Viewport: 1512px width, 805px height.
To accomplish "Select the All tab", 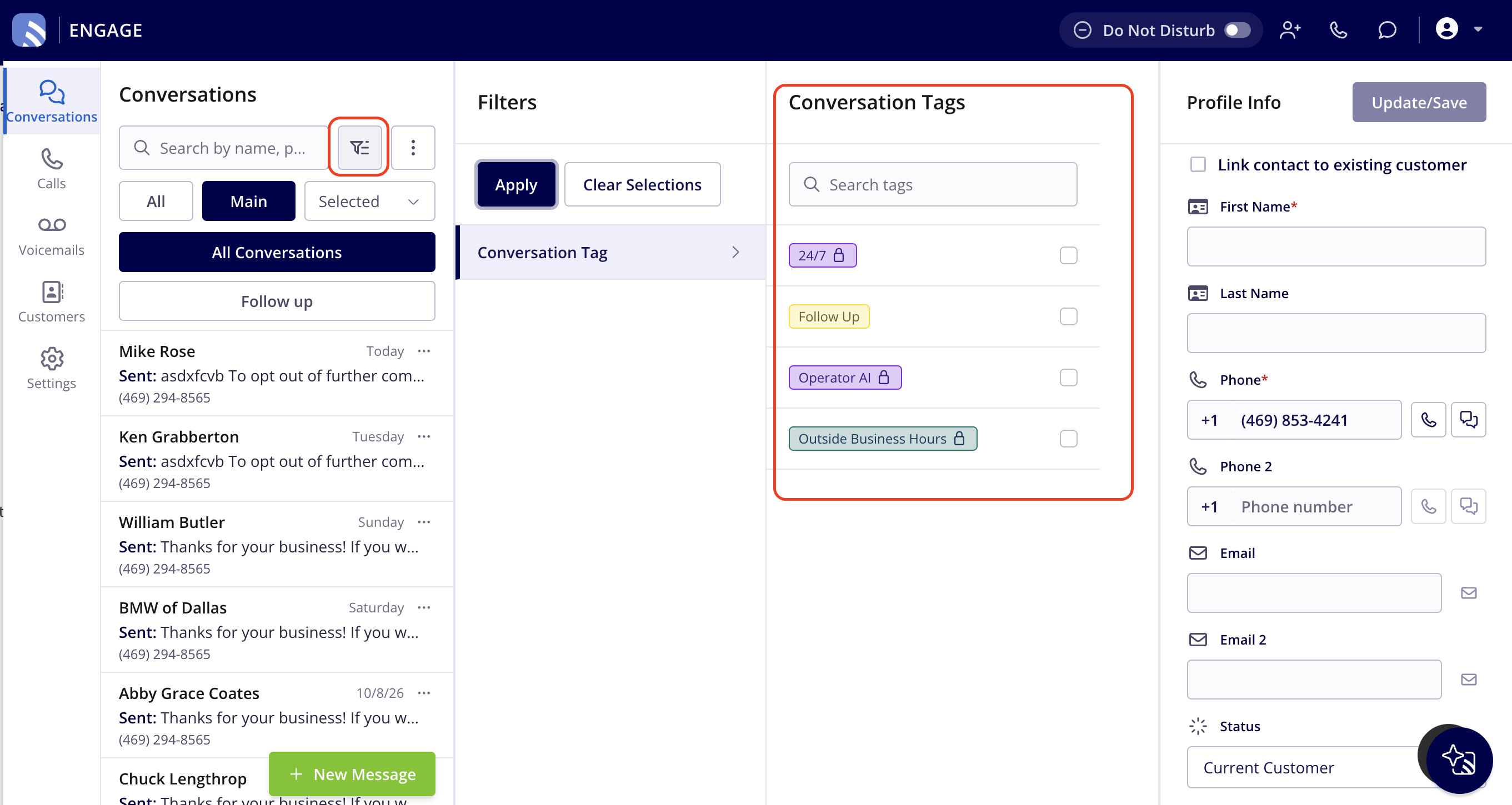I will pos(156,201).
